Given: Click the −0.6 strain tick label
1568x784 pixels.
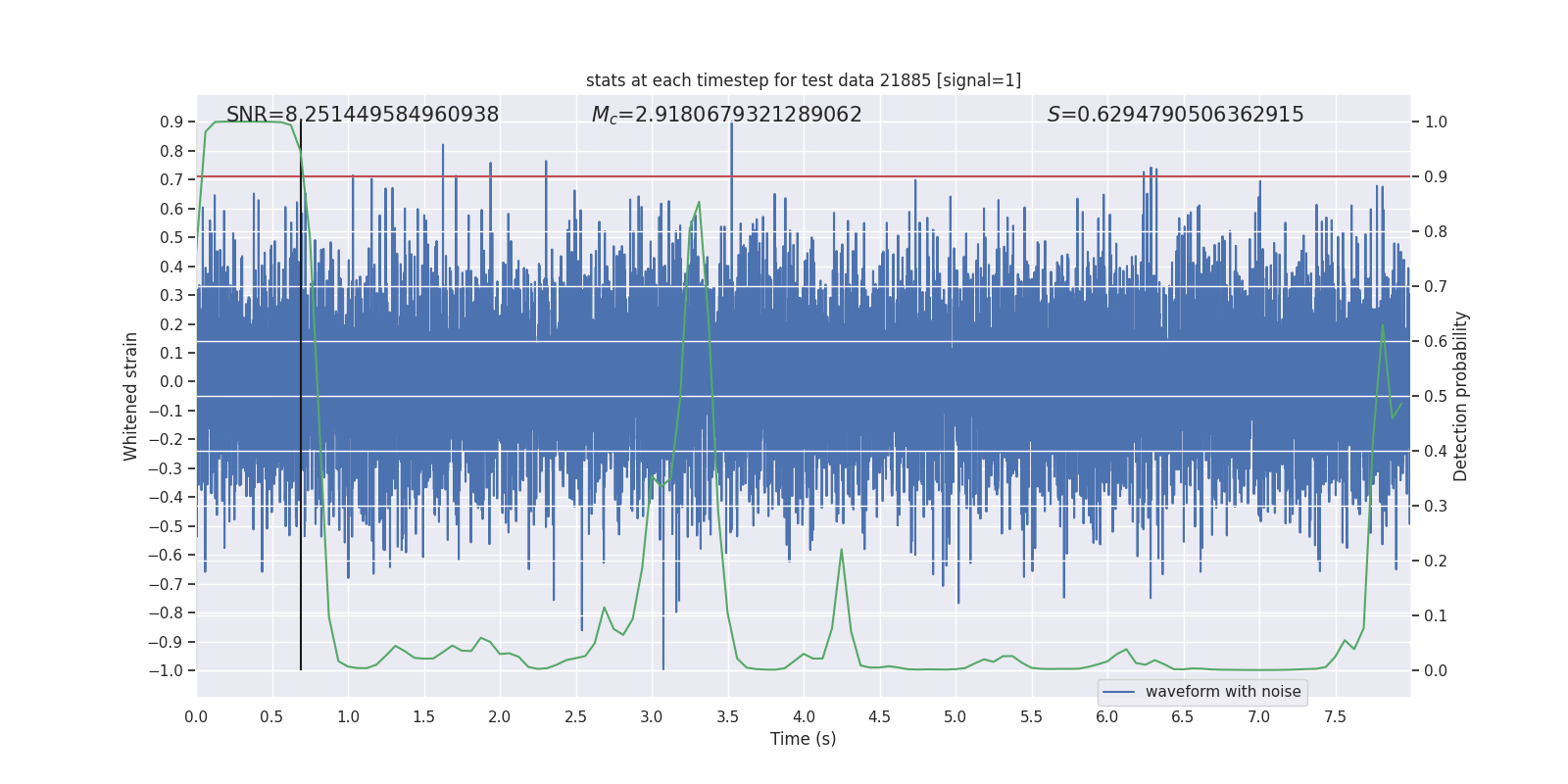Looking at the screenshot, I should [166, 556].
